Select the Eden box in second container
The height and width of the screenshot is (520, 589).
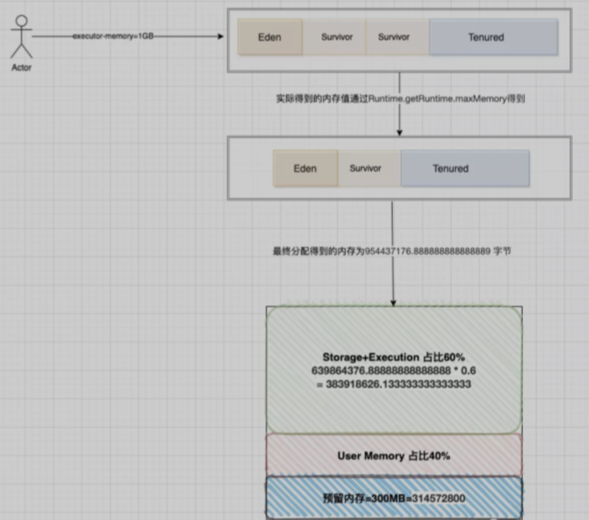[305, 168]
